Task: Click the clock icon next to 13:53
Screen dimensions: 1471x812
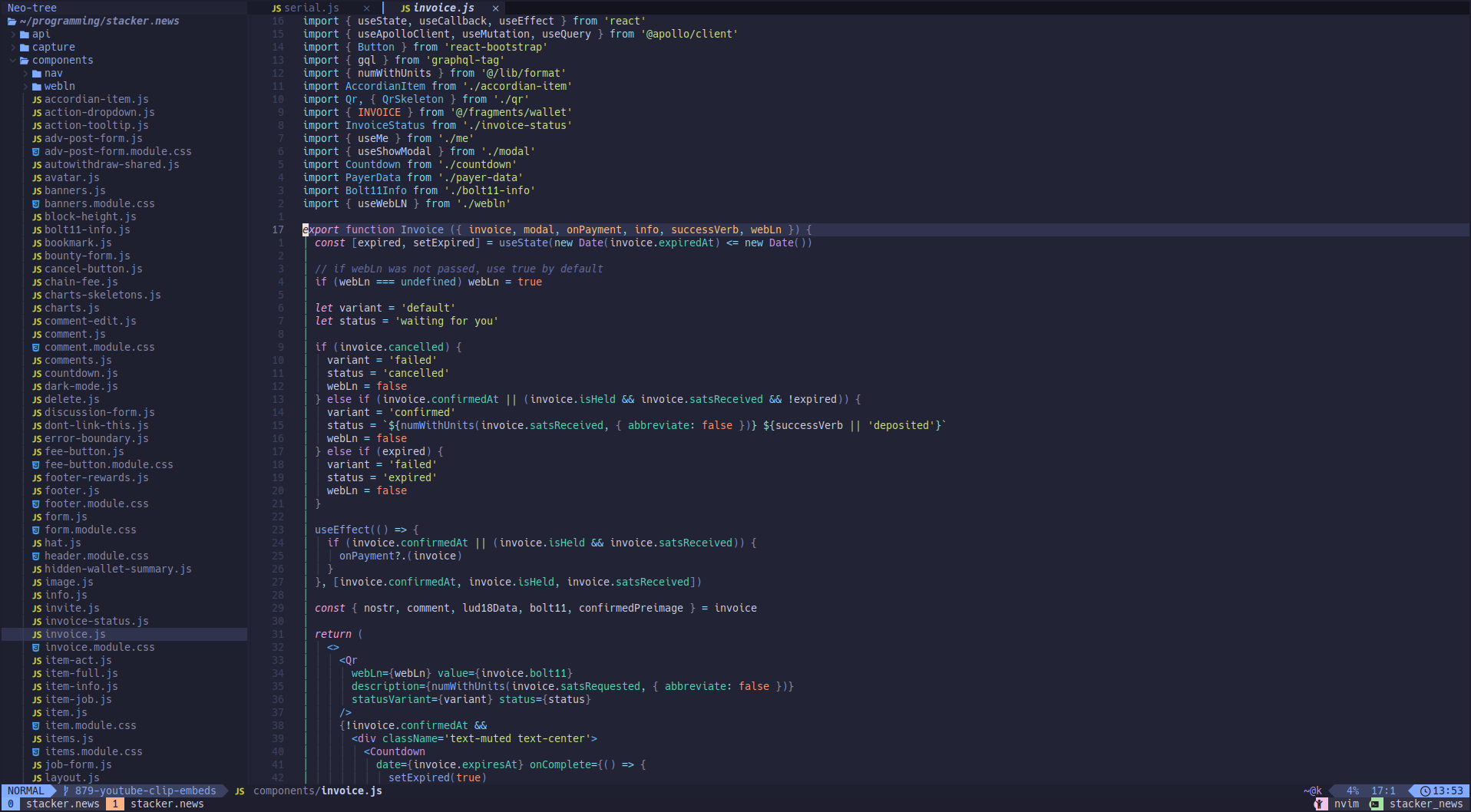Action: (1425, 791)
